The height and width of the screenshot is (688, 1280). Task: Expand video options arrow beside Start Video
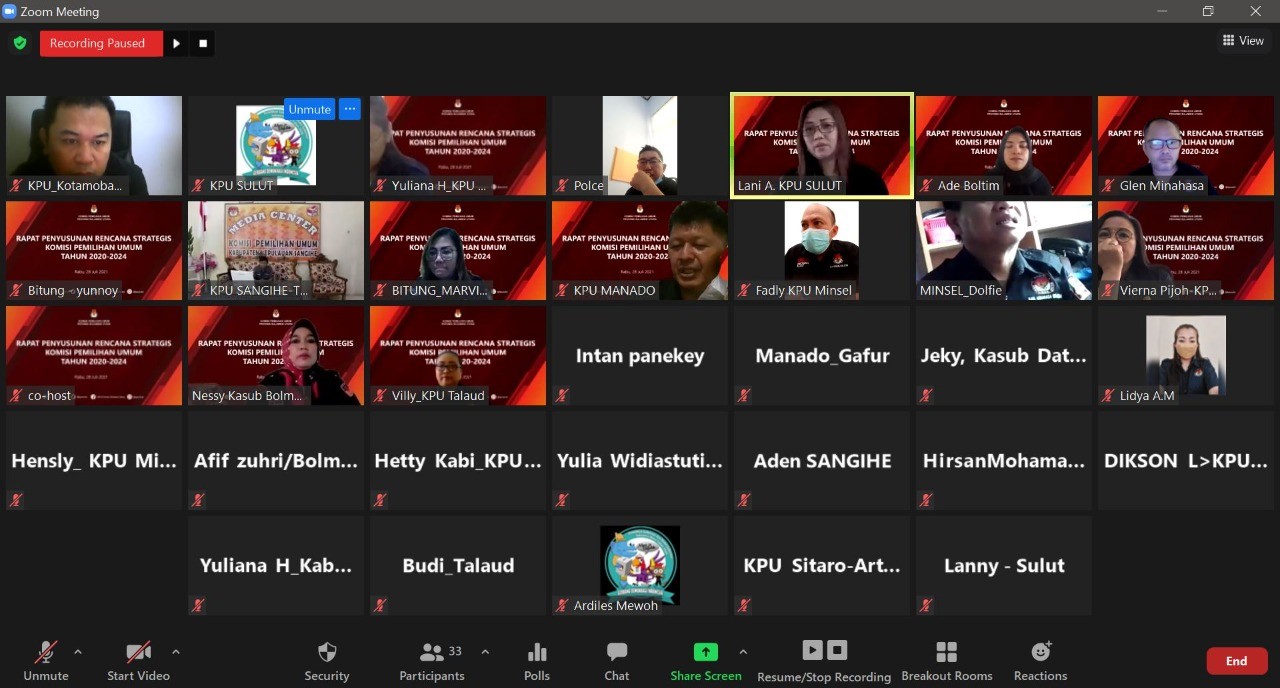(x=176, y=652)
